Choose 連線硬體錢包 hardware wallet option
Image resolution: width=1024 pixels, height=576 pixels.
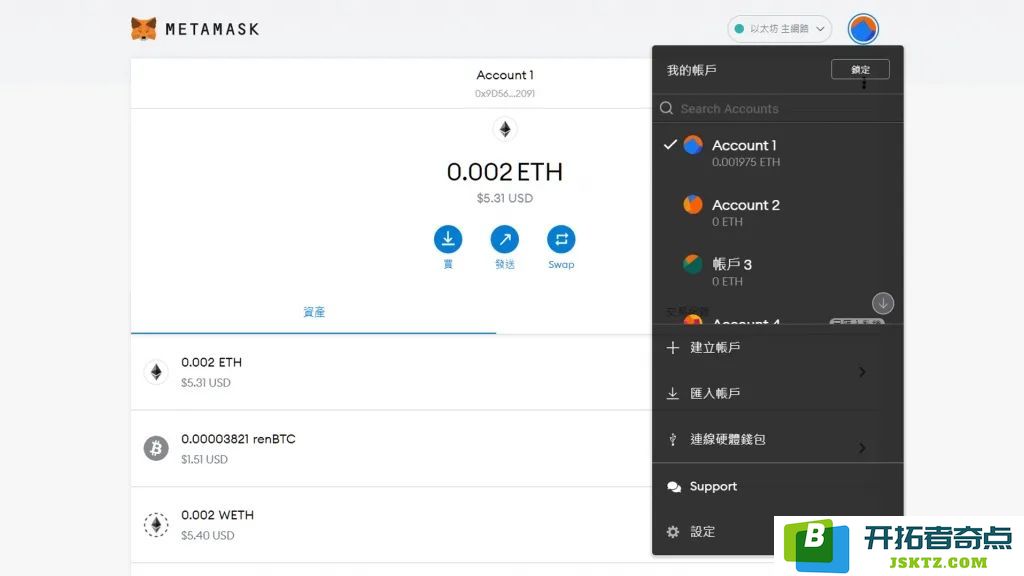tap(777, 440)
